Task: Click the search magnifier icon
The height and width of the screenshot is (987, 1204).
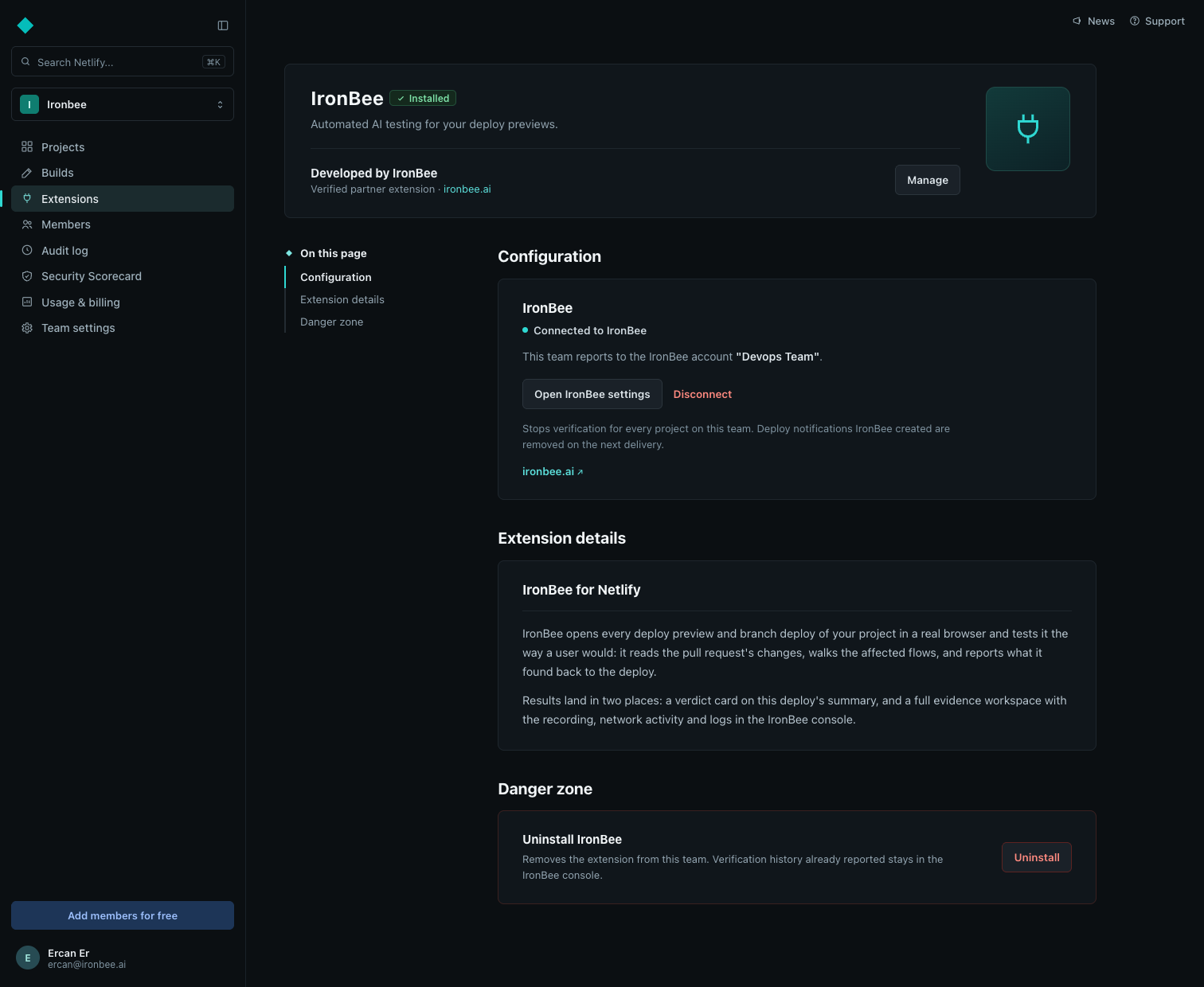Action: pos(25,61)
